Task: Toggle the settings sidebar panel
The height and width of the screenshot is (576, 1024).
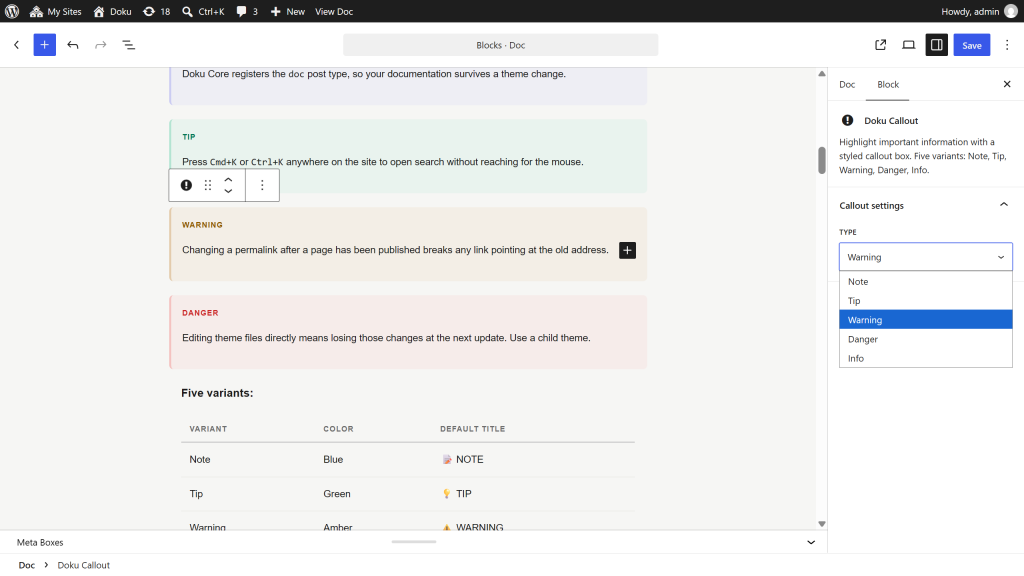Action: click(x=936, y=45)
